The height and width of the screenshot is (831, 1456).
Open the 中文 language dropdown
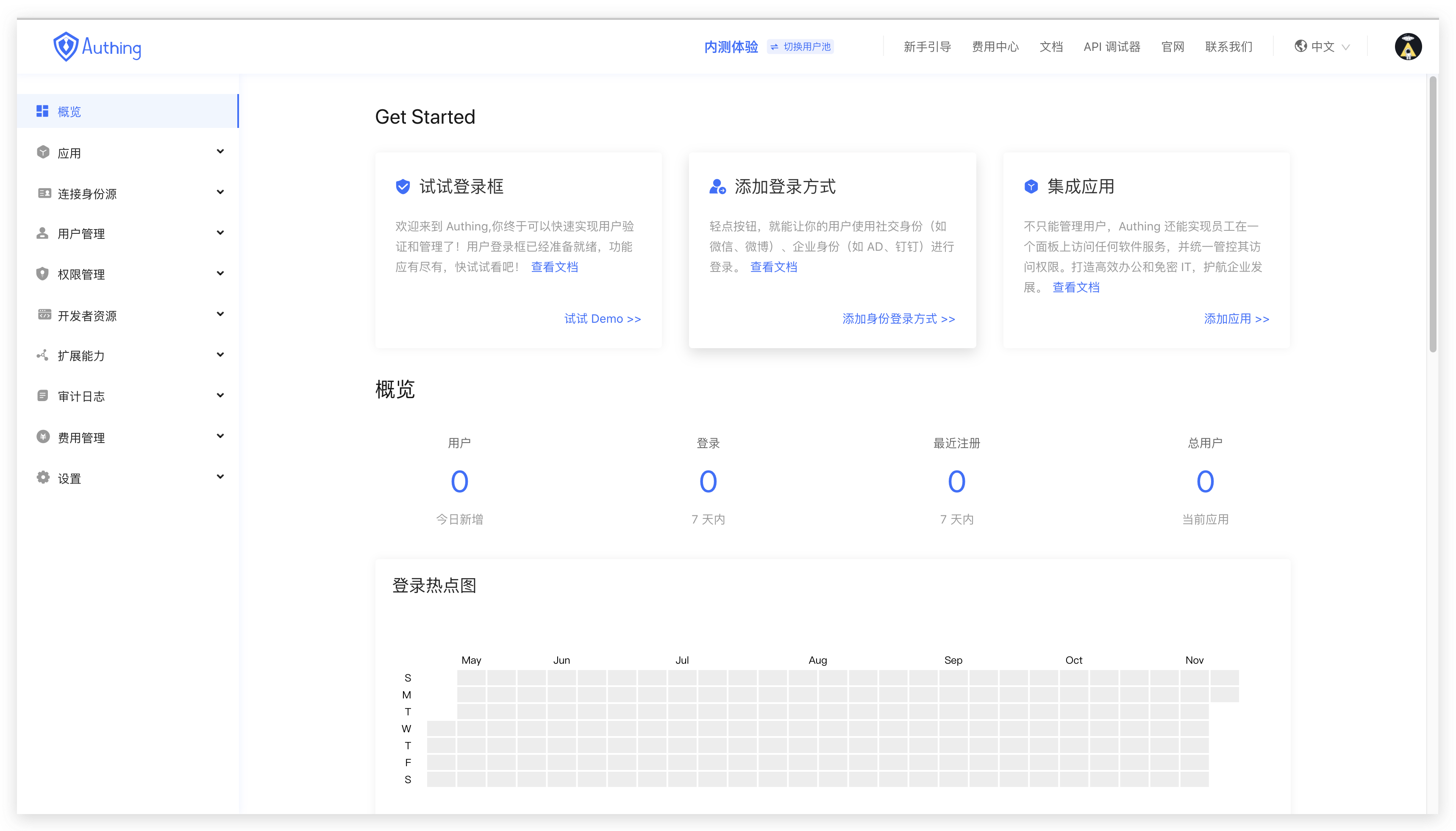(x=1323, y=46)
